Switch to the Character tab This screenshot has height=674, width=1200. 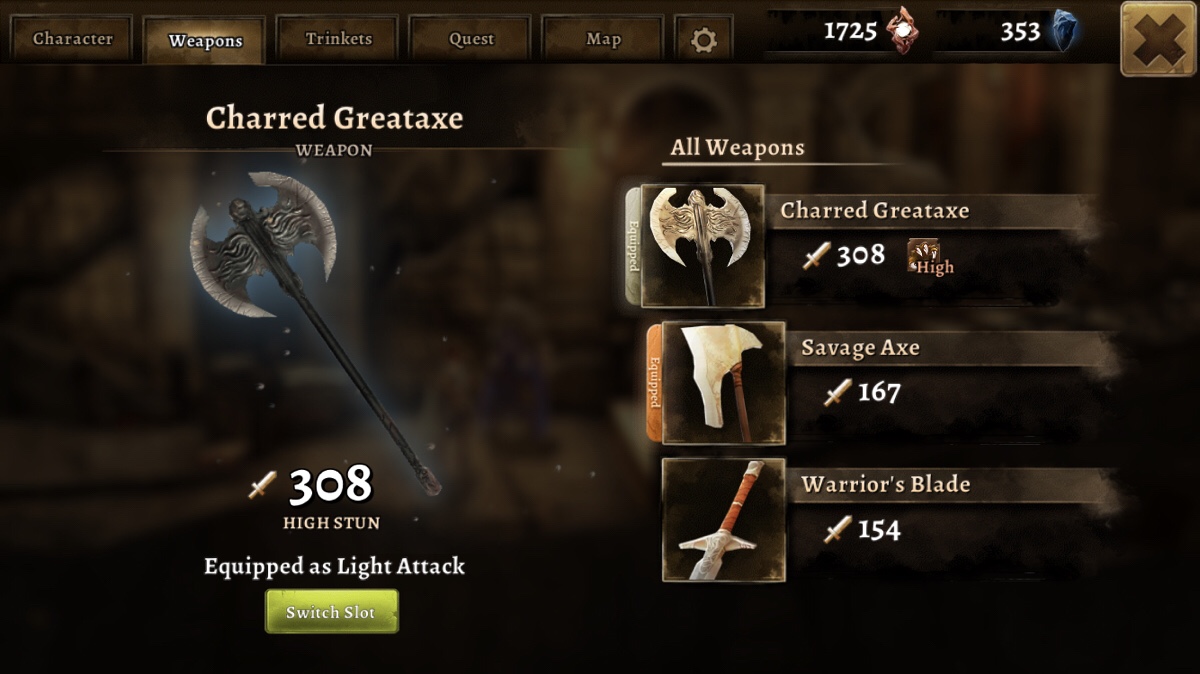pyautogui.click(x=72, y=39)
